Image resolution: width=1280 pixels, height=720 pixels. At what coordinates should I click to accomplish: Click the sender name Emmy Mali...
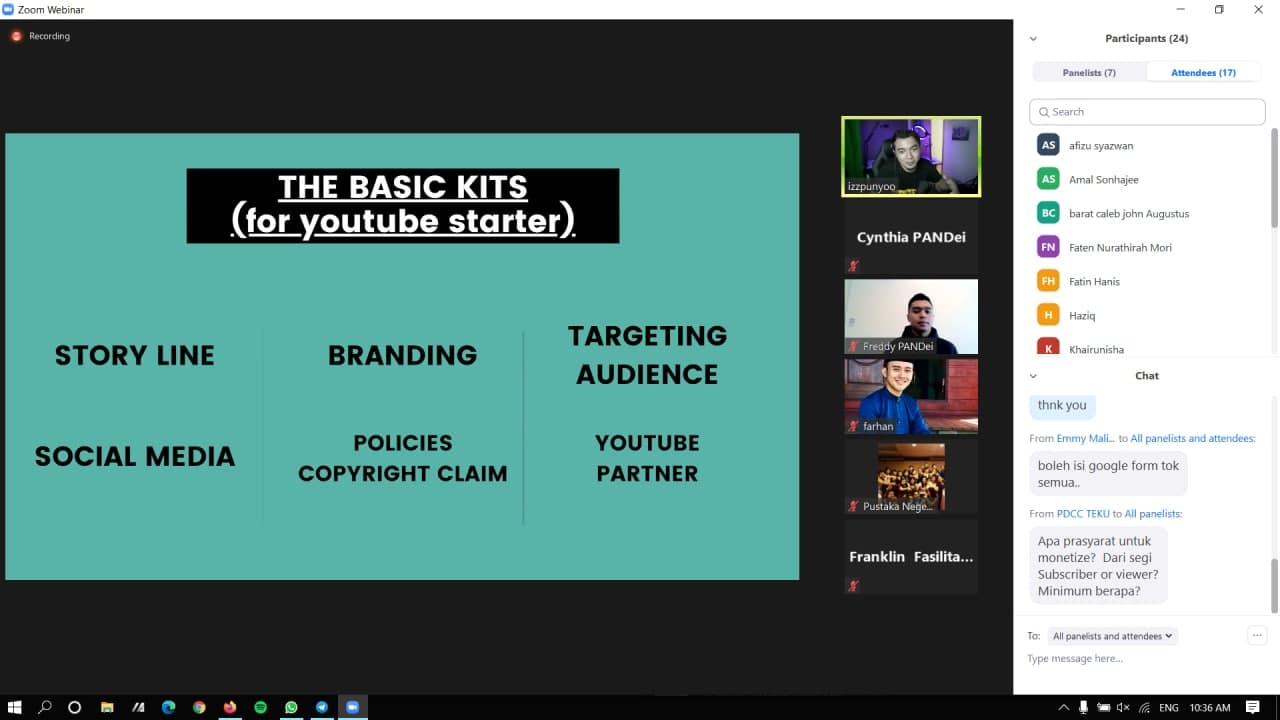(1085, 438)
